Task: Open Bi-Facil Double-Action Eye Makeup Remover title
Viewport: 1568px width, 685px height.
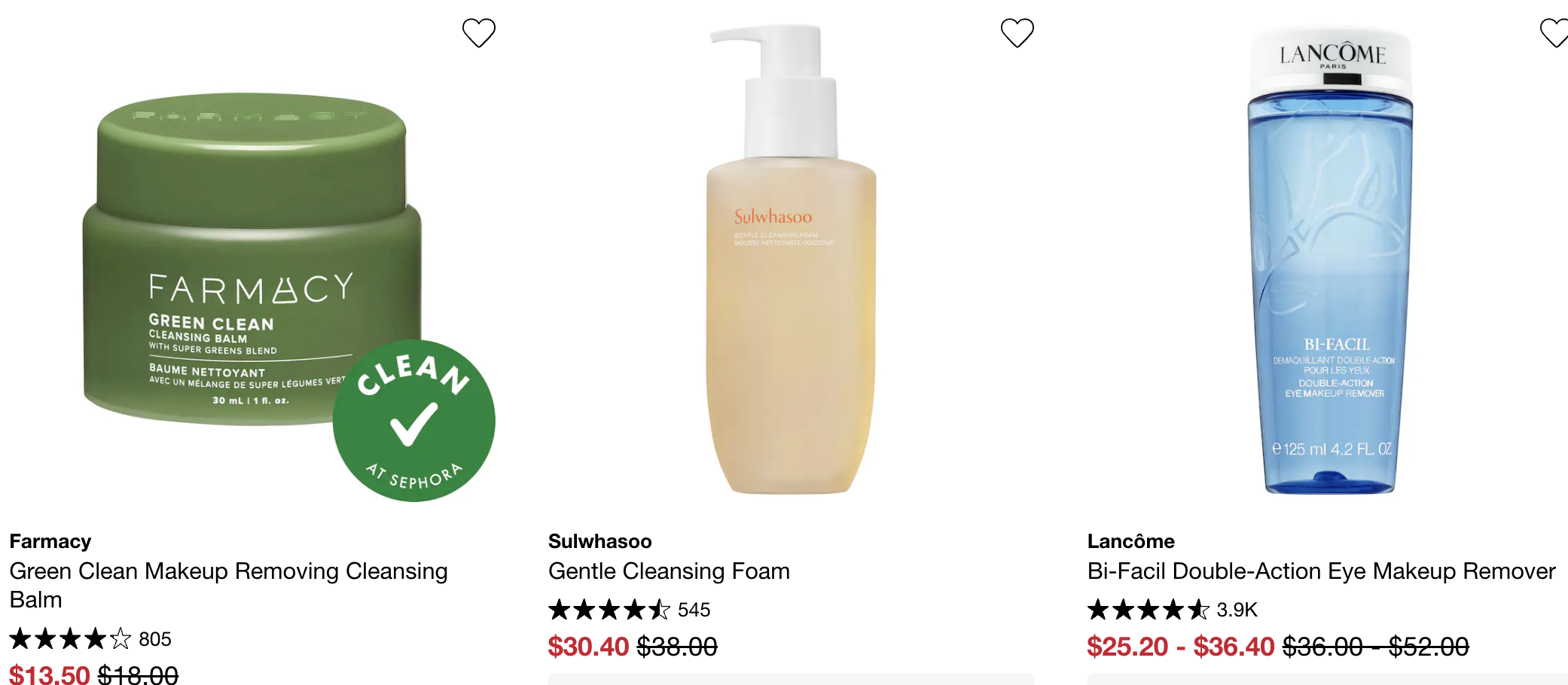Action: point(1321,571)
